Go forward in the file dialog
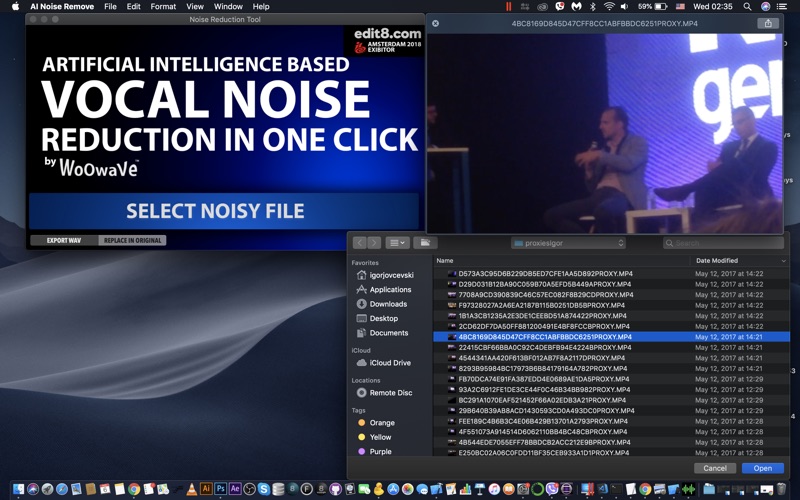 374,243
